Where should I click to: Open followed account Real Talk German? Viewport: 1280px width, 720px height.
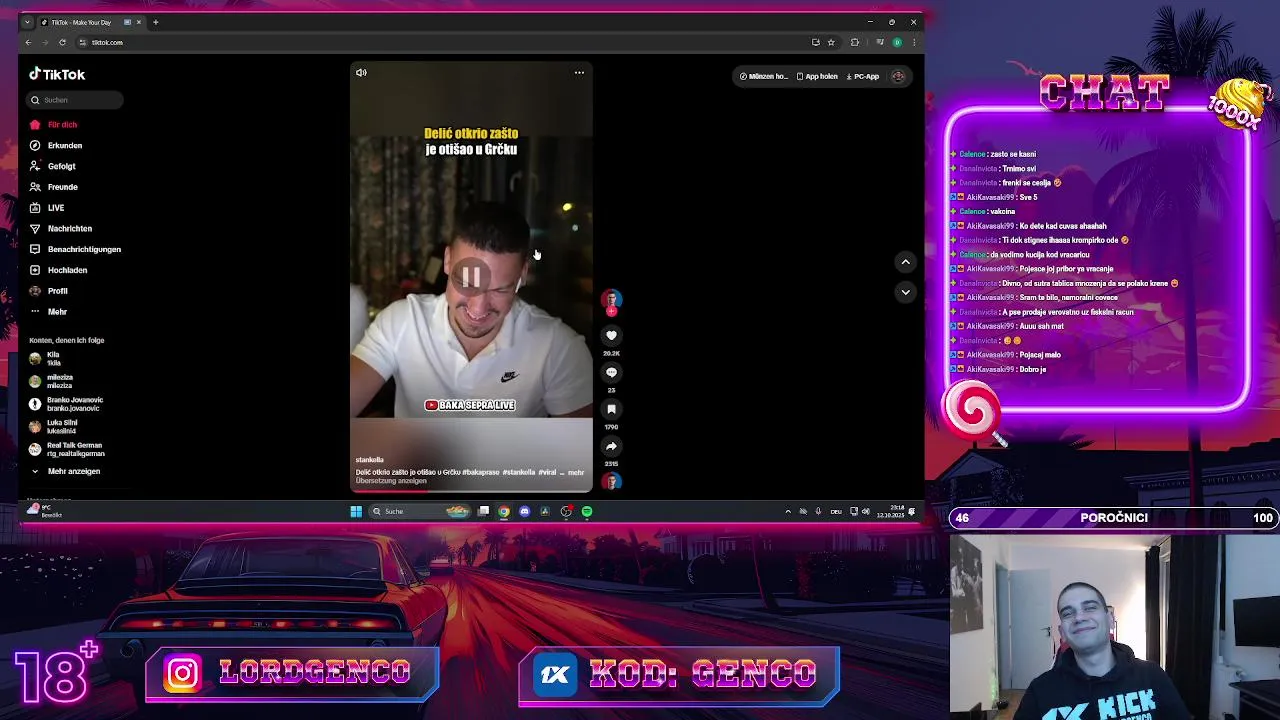point(66,450)
